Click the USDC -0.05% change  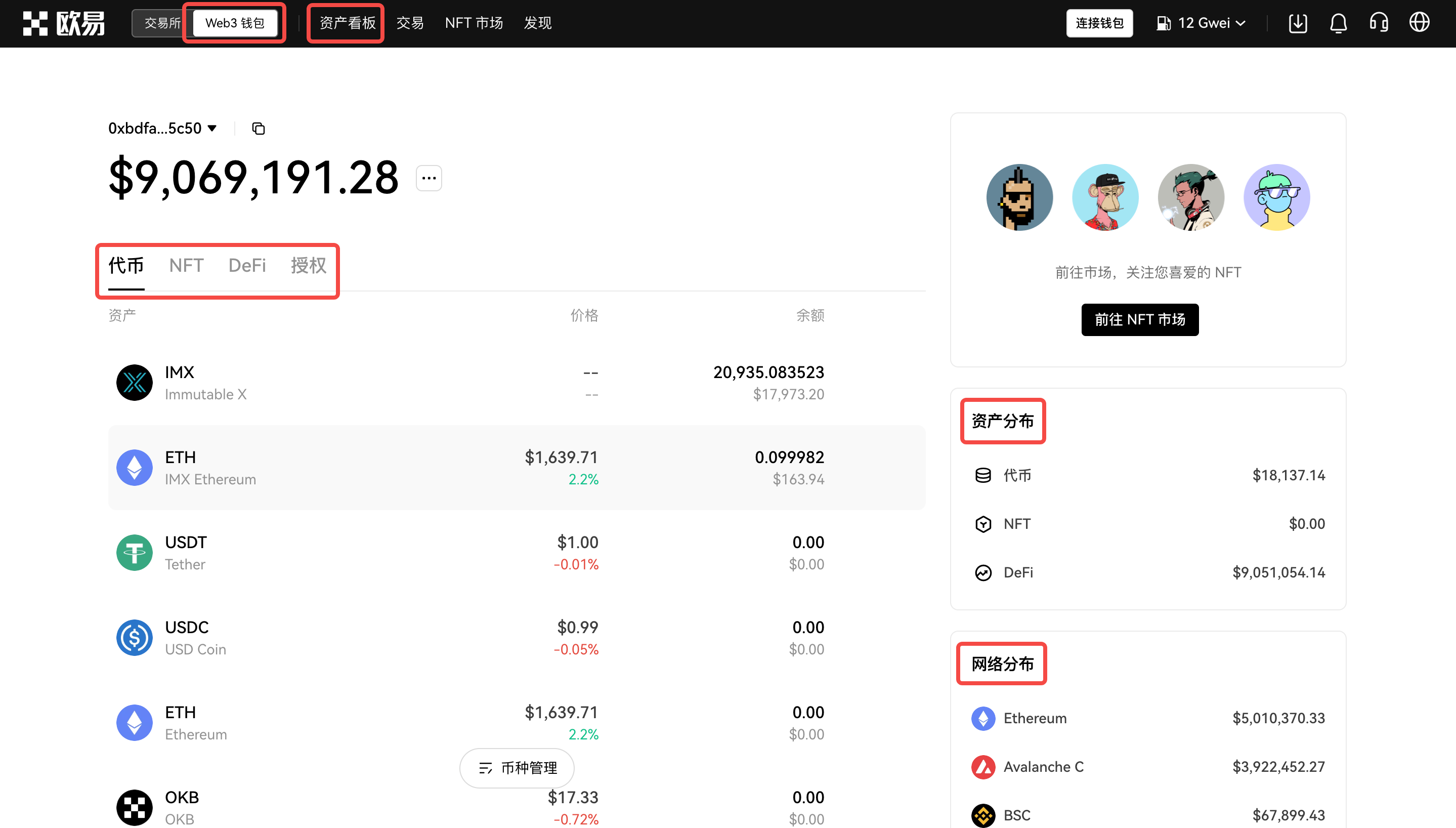pyautogui.click(x=576, y=649)
